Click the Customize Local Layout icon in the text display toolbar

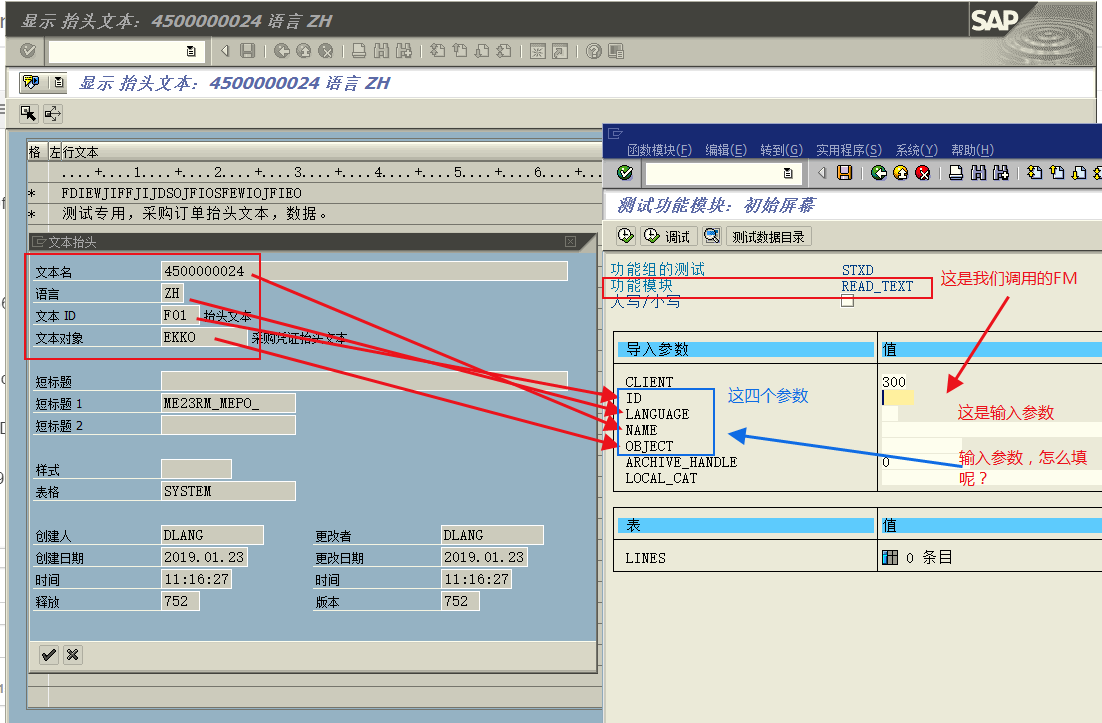[616, 51]
